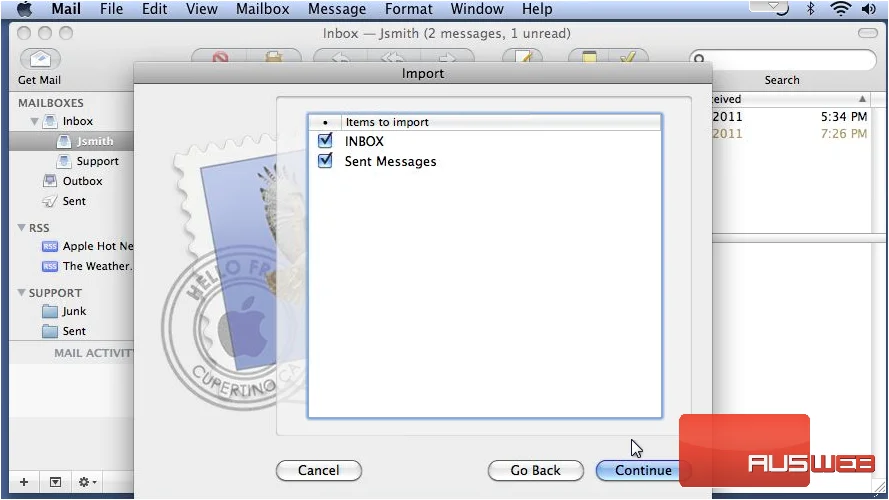This screenshot has width=889, height=500.
Task: Collapse the Inbox disclosure triangle
Action: 34,121
